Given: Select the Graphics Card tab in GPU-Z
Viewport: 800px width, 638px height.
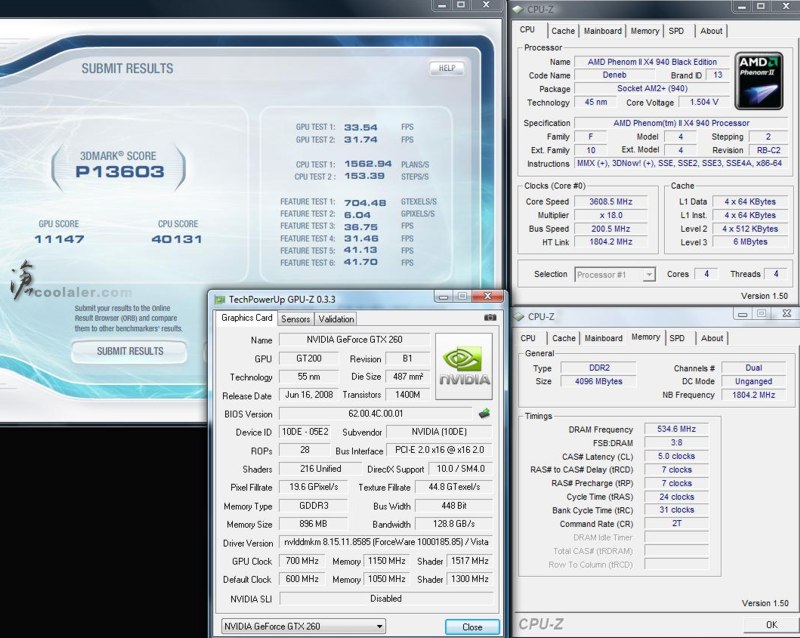Looking at the screenshot, I should (246, 317).
